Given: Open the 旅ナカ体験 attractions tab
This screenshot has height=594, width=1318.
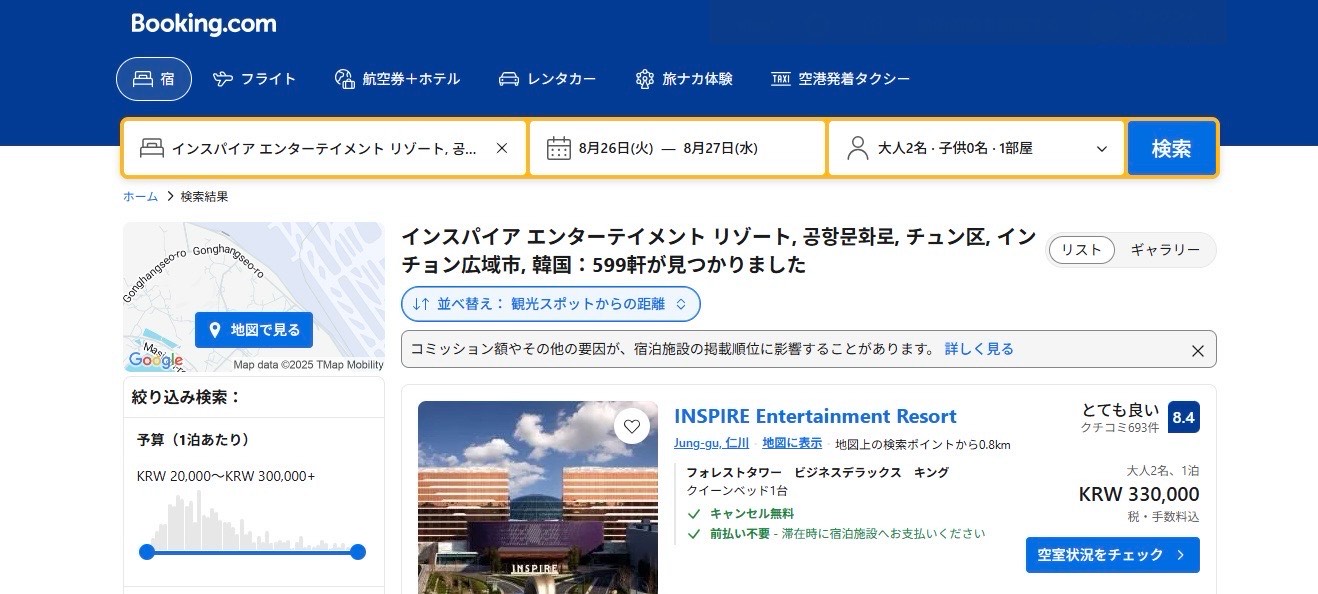Looking at the screenshot, I should tap(684, 79).
